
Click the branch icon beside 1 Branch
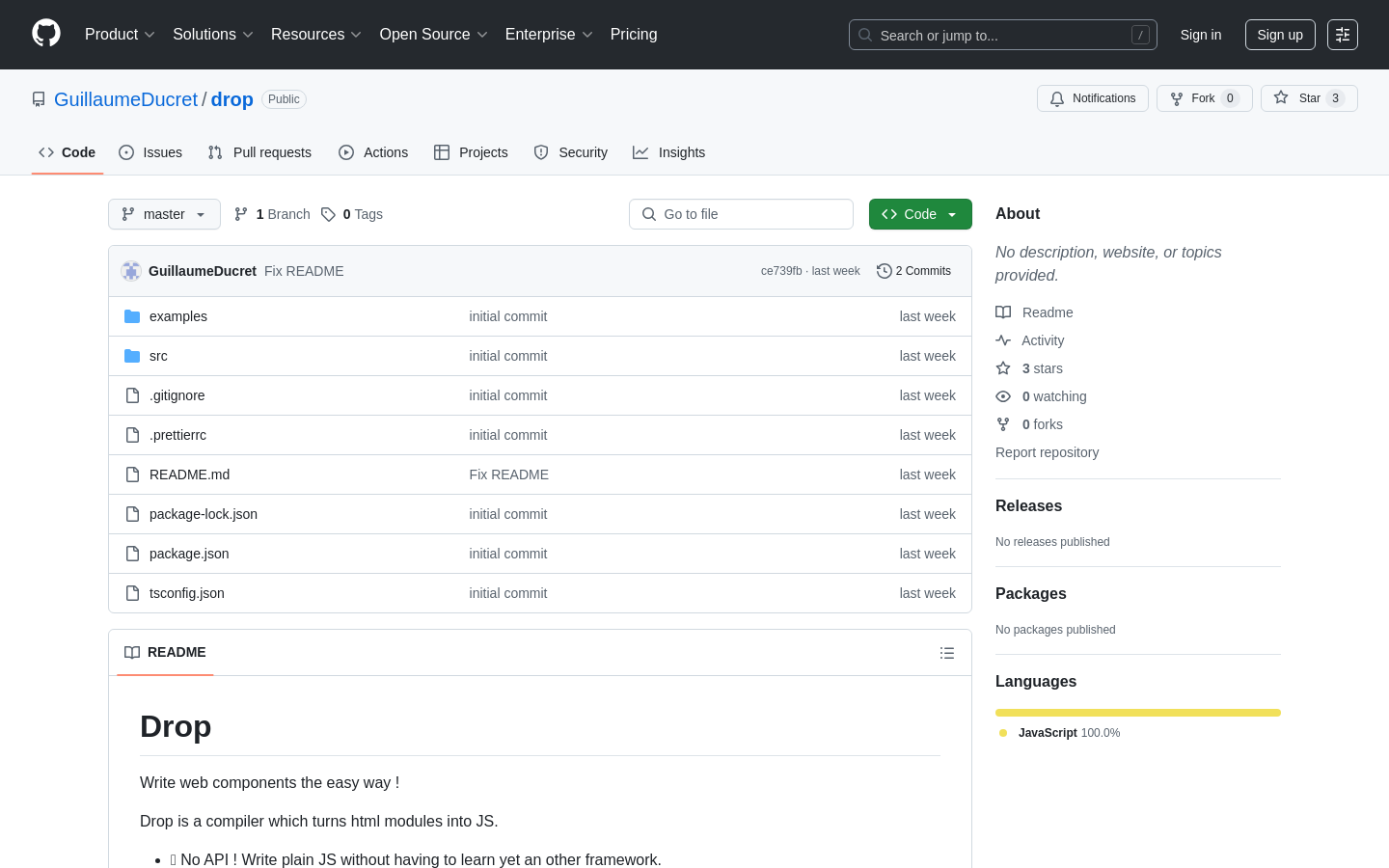241,214
